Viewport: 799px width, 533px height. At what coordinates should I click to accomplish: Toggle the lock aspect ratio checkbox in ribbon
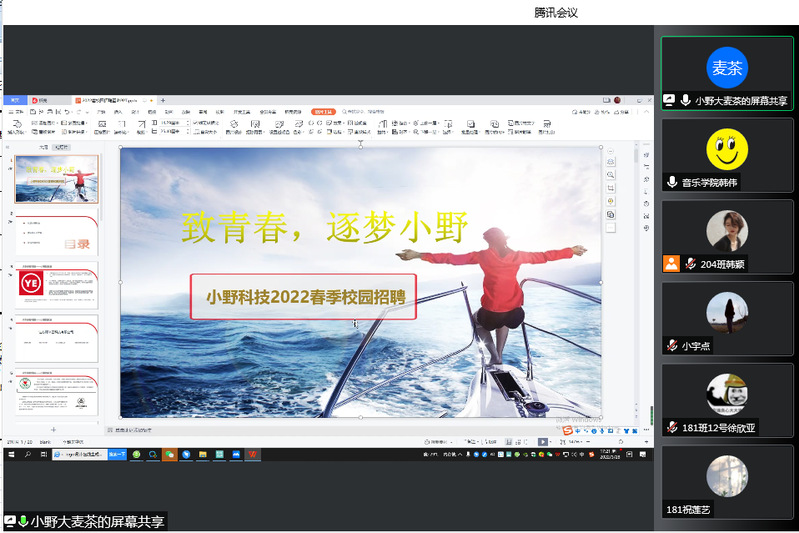pyautogui.click(x=196, y=123)
